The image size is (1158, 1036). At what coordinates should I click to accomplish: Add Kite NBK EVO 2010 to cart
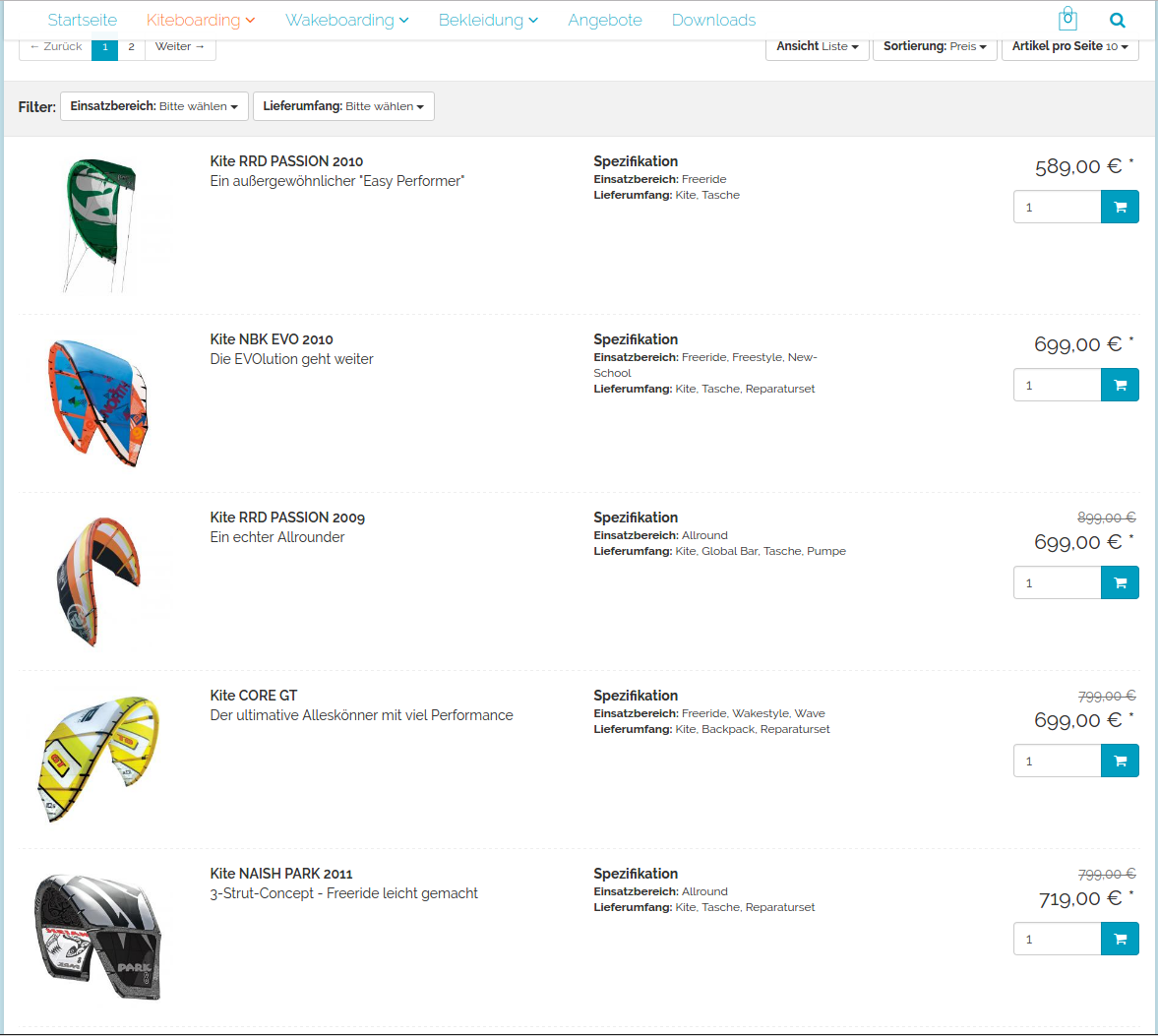click(1120, 385)
